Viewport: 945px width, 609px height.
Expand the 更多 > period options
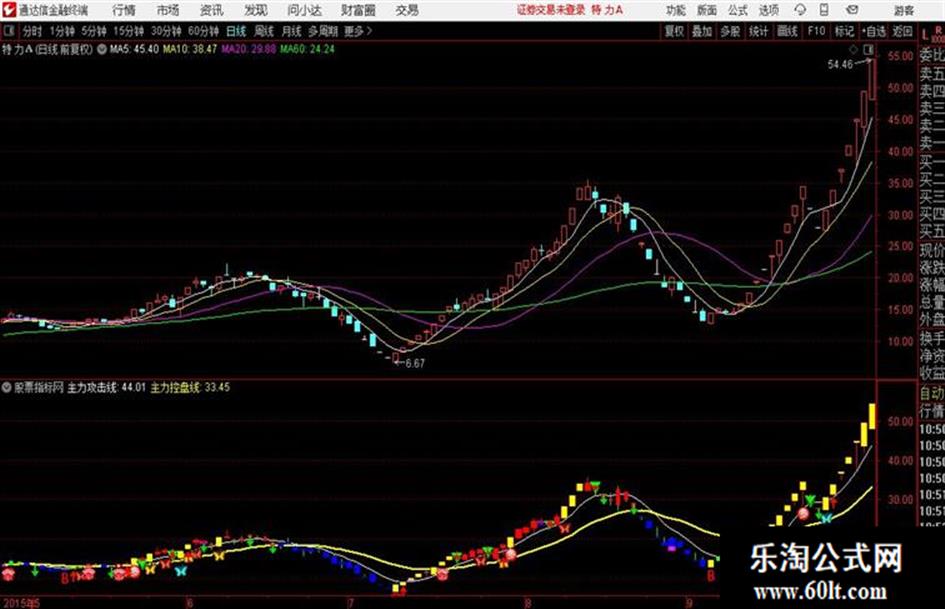[x=359, y=31]
